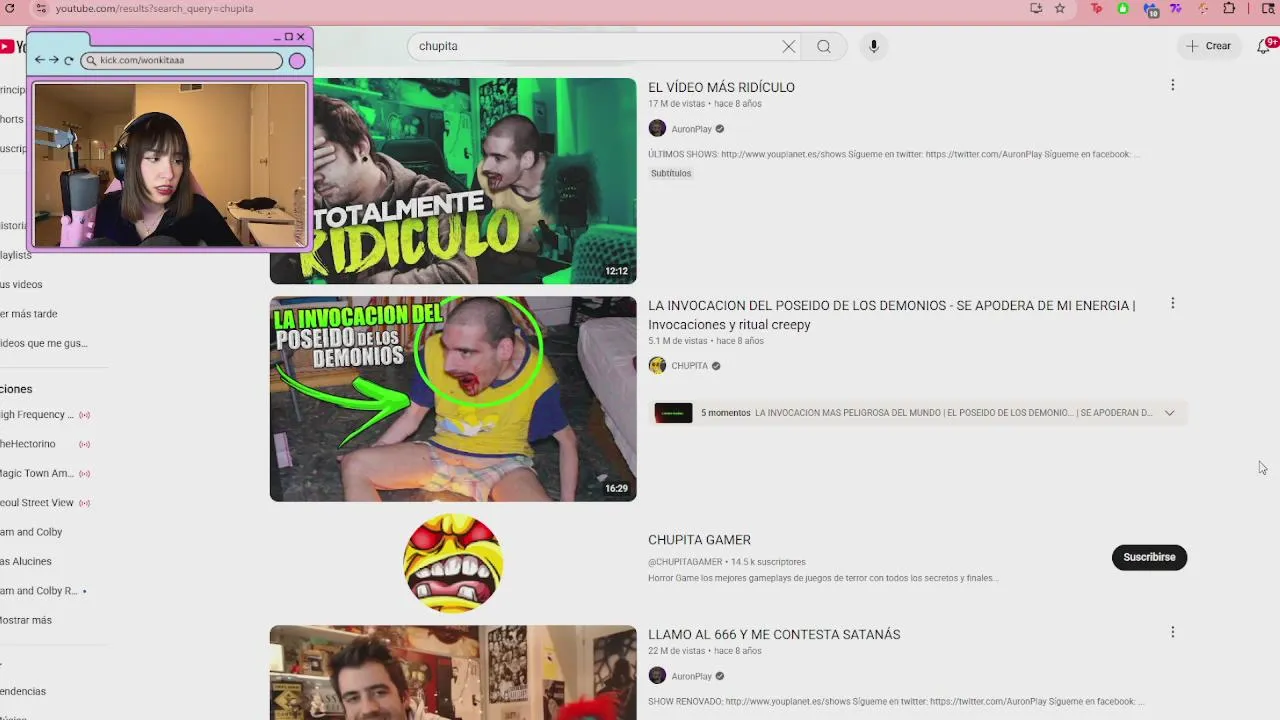Screen dimensions: 1280x720
Task: Open CHUPITA GAMER channel avatar
Action: 453,563
